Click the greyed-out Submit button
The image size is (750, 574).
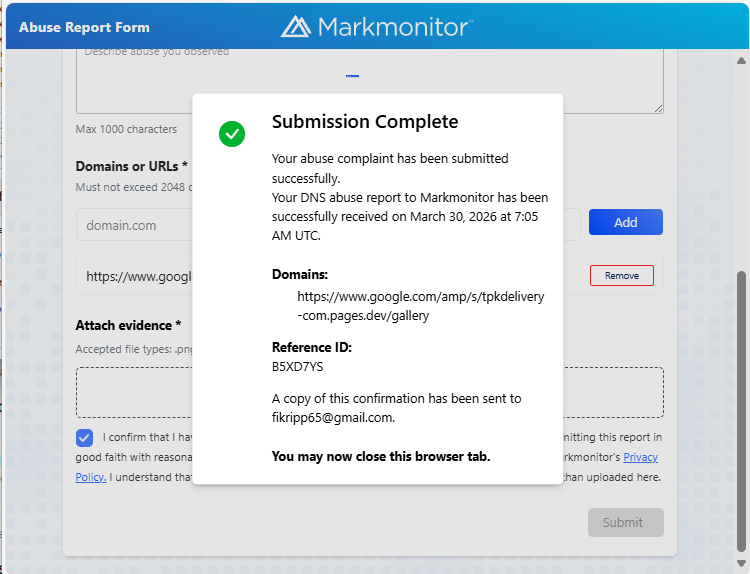(626, 522)
